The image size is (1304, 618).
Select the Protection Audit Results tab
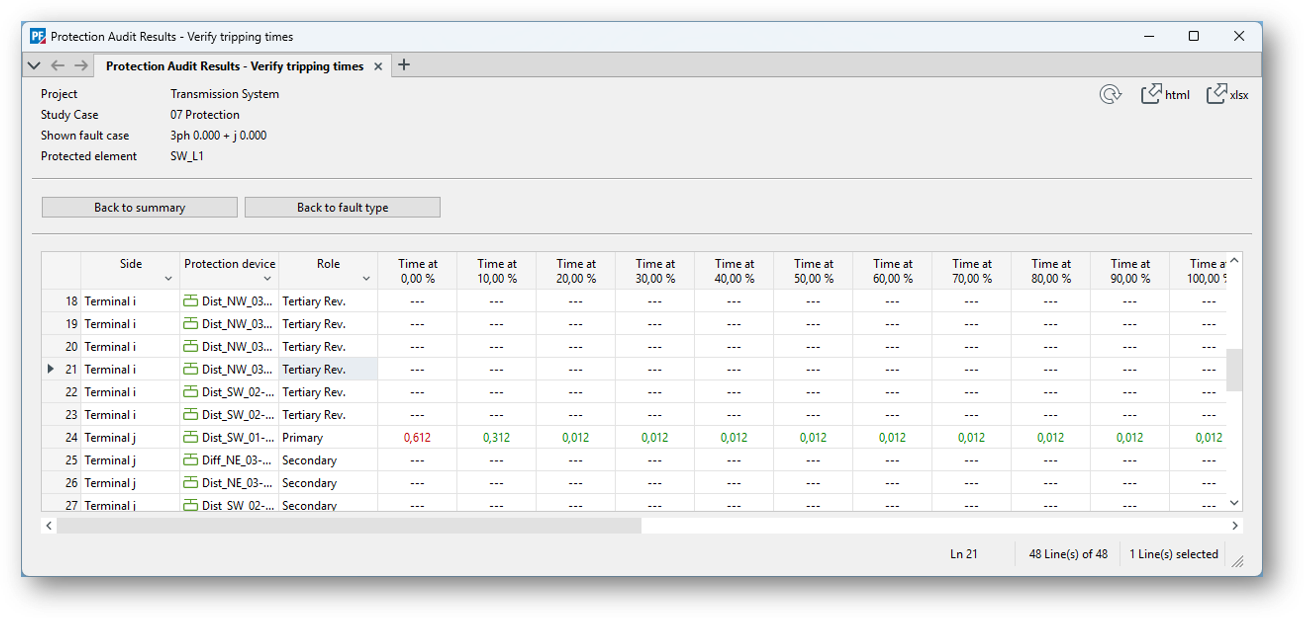pos(234,66)
